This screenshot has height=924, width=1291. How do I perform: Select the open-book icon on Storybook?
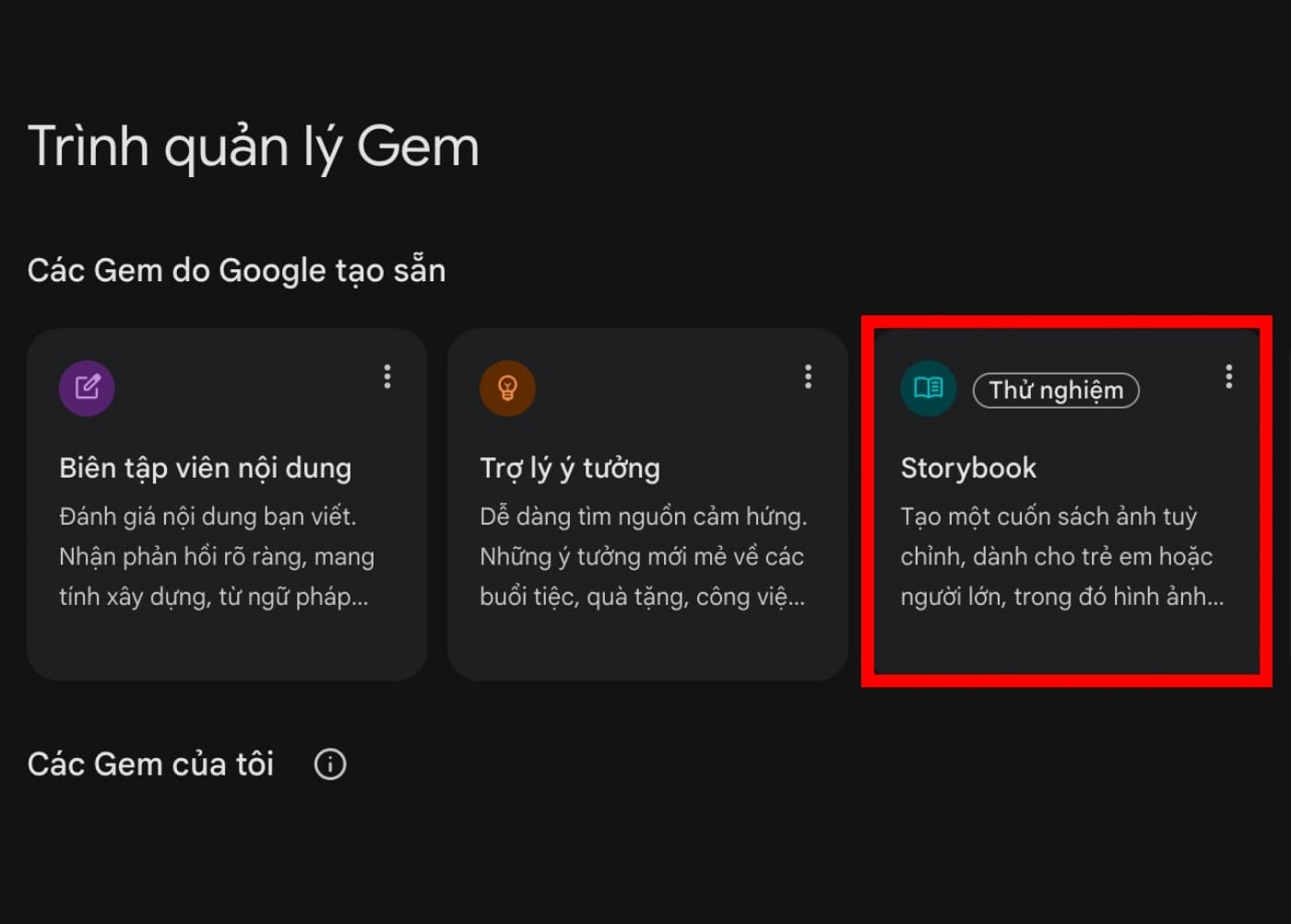pyautogui.click(x=930, y=388)
